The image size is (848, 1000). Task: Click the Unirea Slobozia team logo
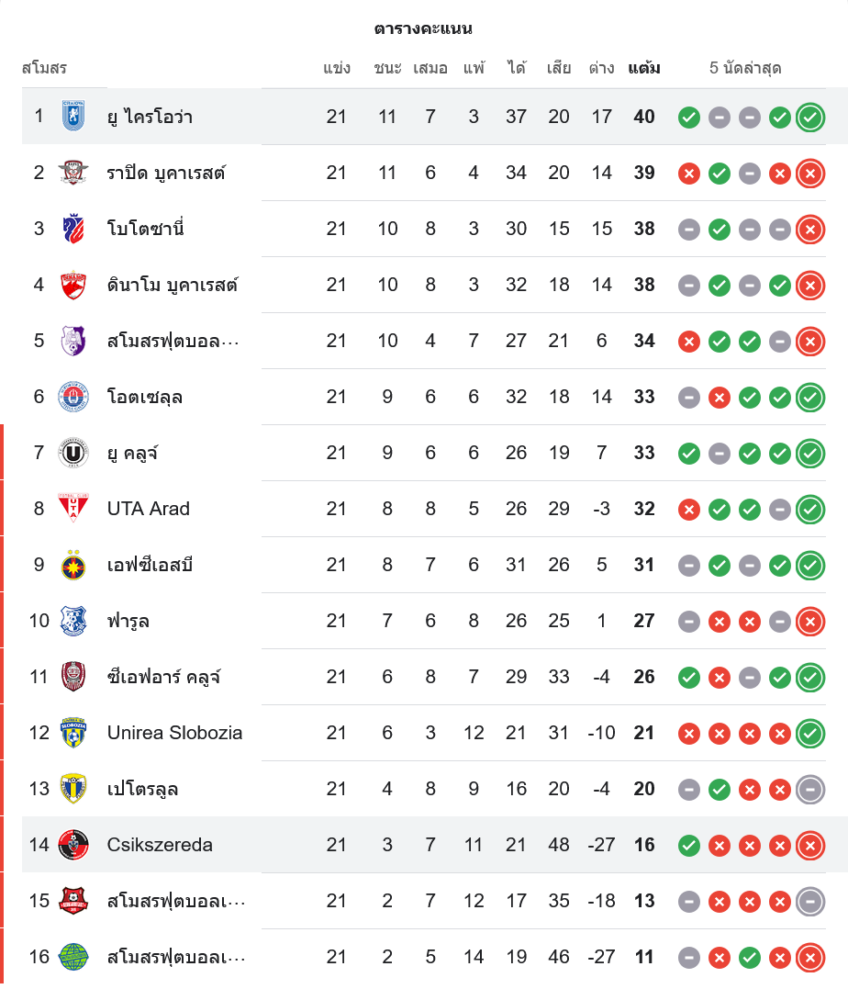coord(72,733)
